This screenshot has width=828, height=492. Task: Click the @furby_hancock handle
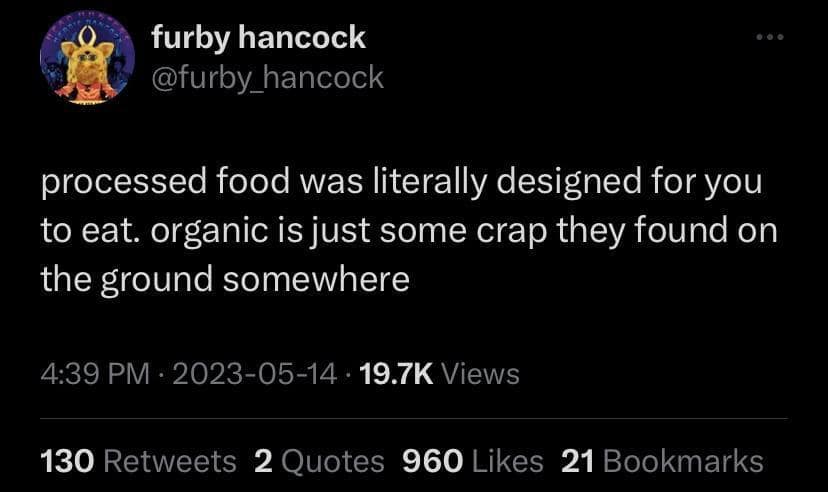click(267, 77)
